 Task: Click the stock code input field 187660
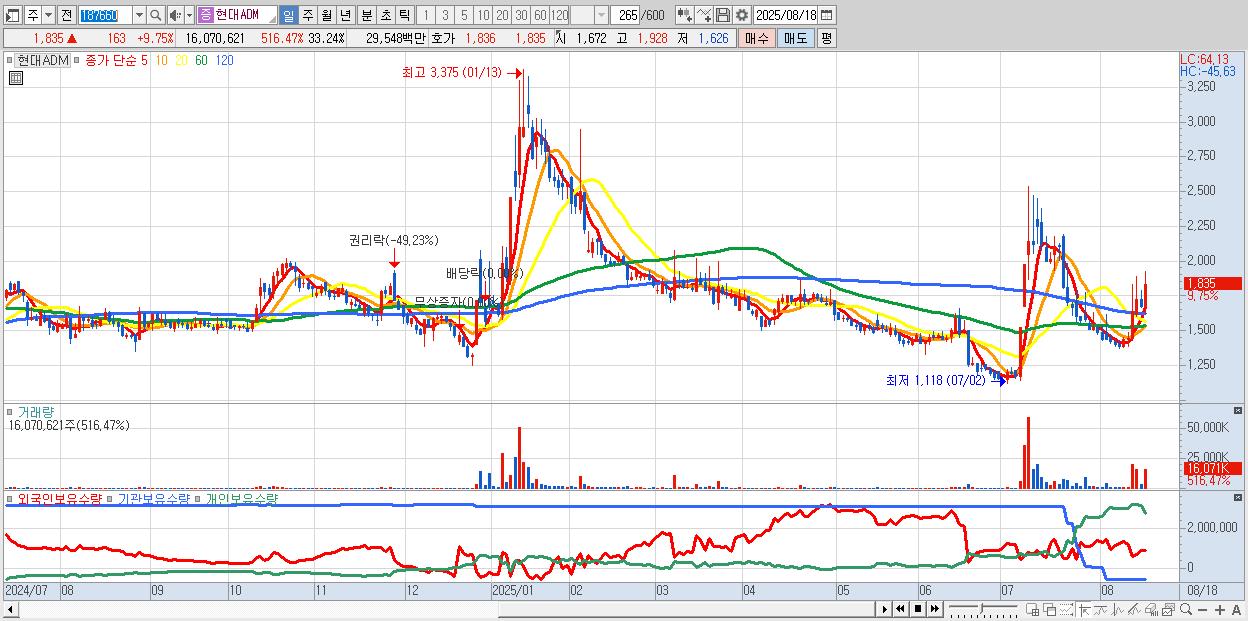tap(105, 15)
